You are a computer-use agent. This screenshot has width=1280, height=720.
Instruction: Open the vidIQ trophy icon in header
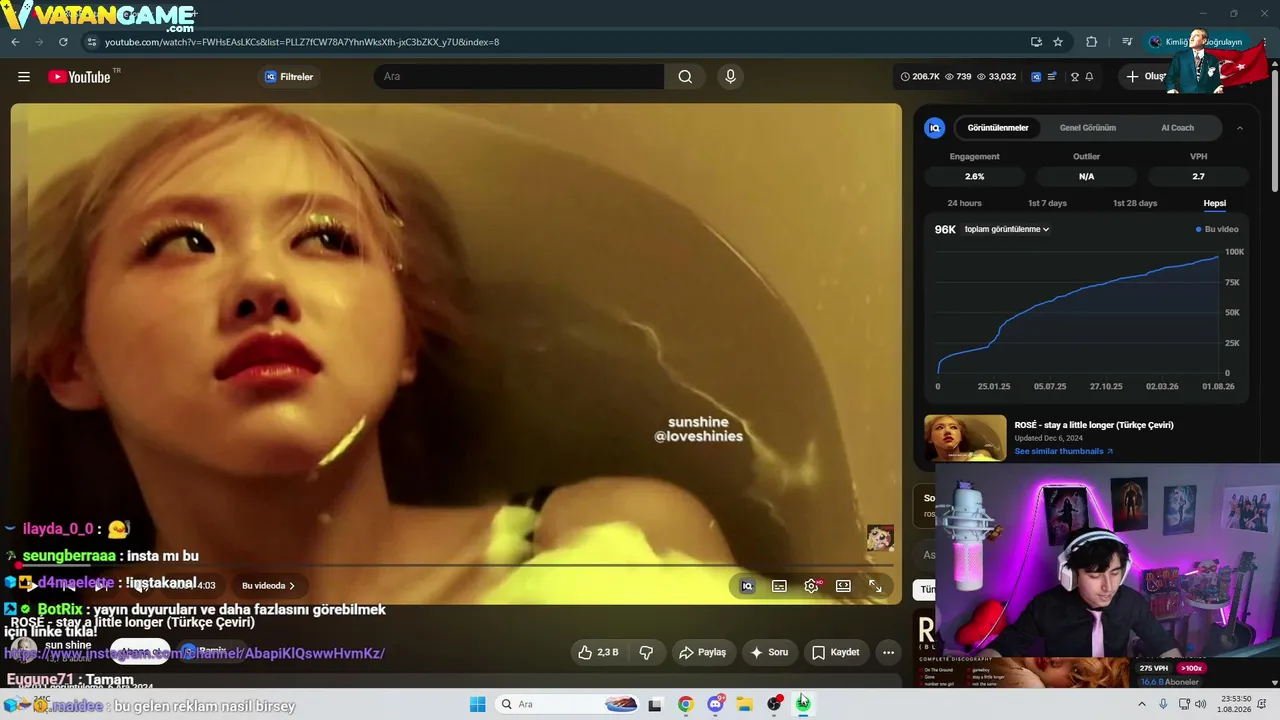pyautogui.click(x=1075, y=77)
